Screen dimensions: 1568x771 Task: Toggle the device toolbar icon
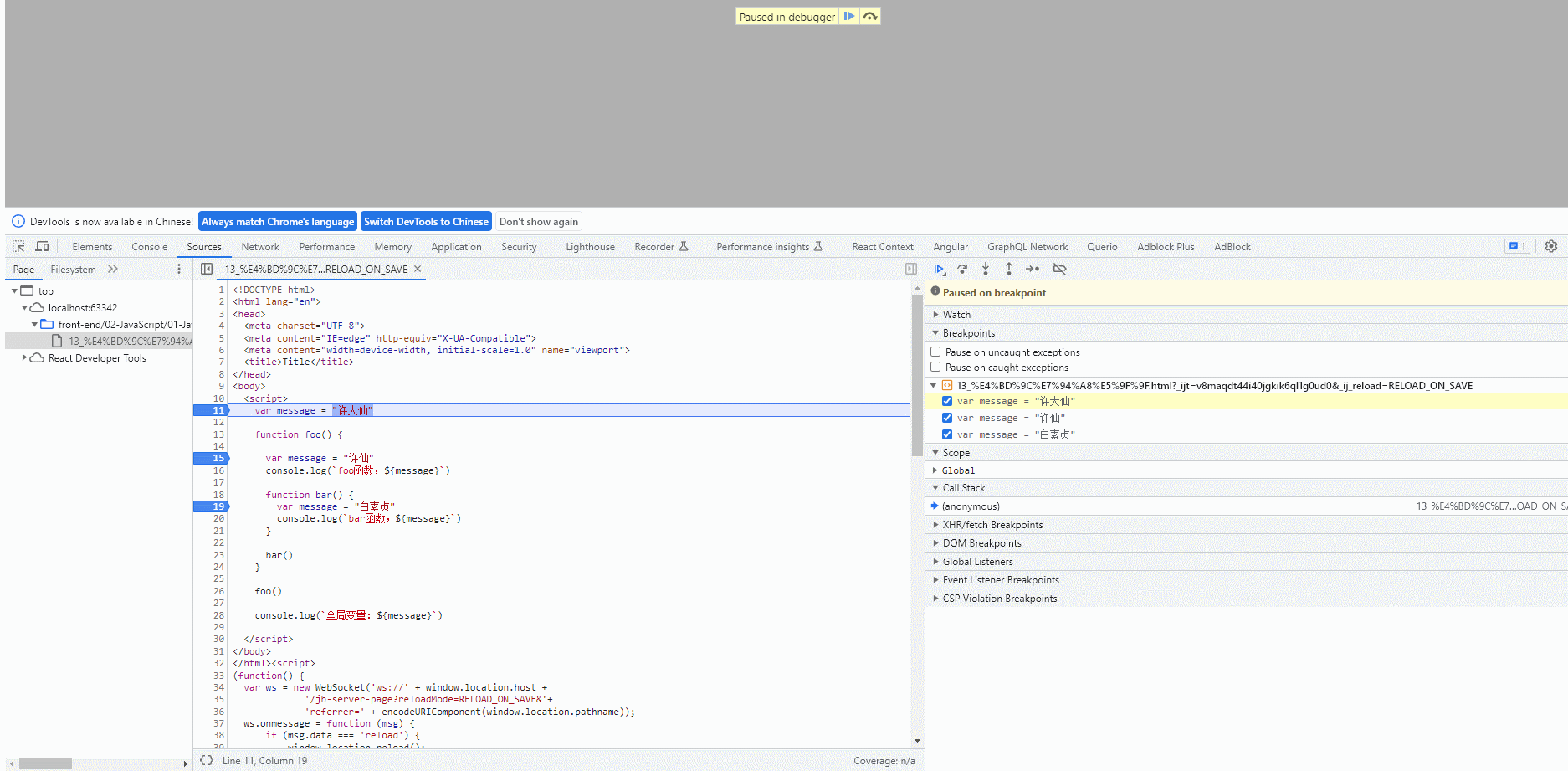point(42,247)
